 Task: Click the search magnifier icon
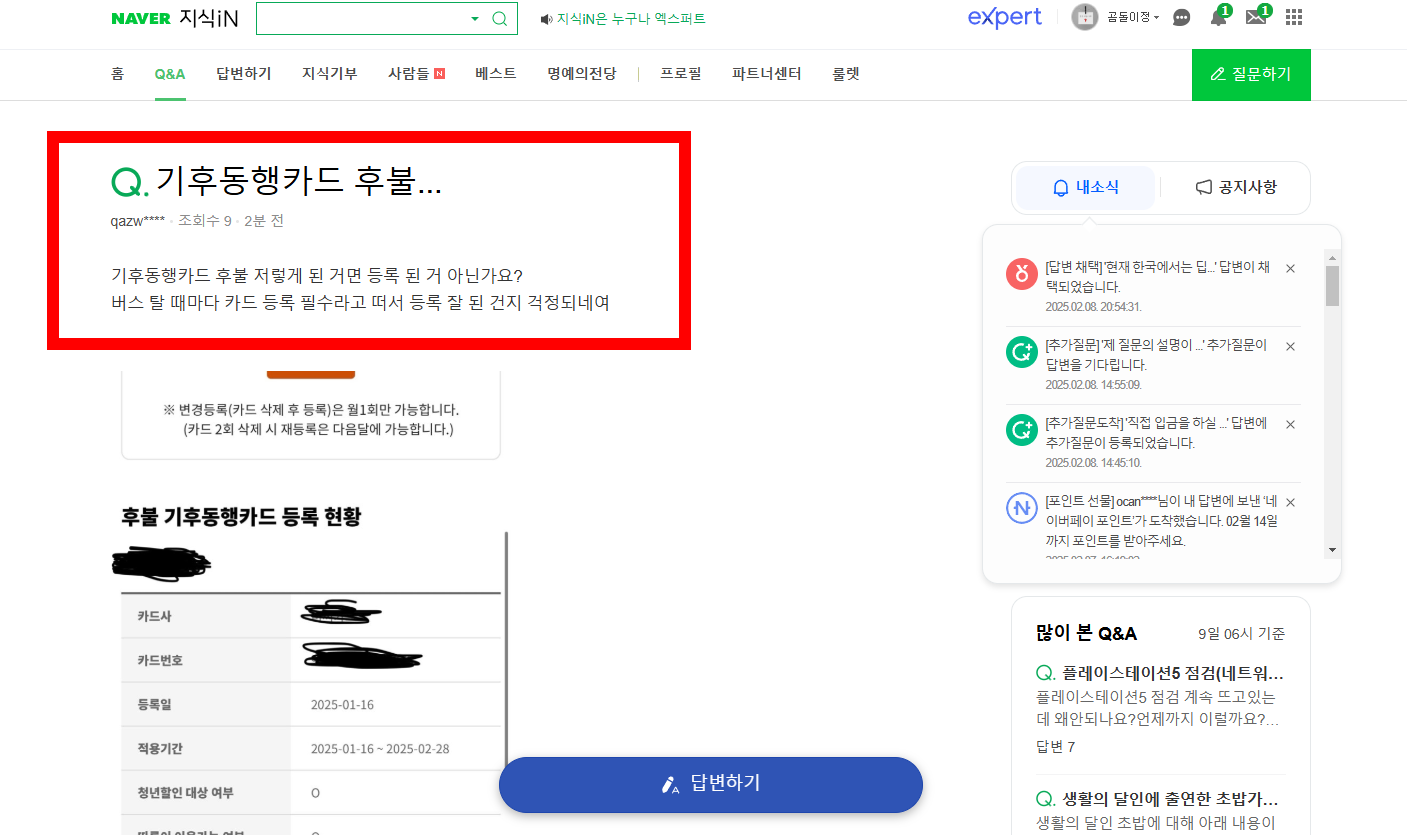click(x=499, y=18)
